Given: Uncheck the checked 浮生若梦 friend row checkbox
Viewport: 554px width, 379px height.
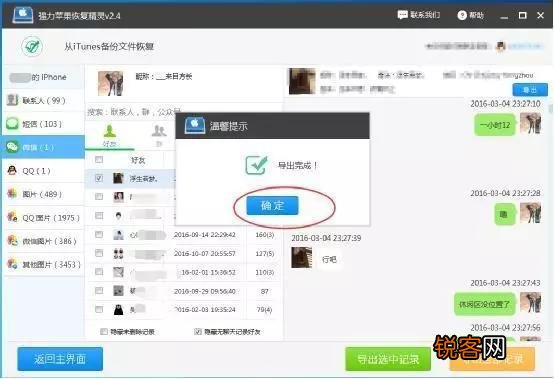Looking at the screenshot, I should click(x=99, y=178).
